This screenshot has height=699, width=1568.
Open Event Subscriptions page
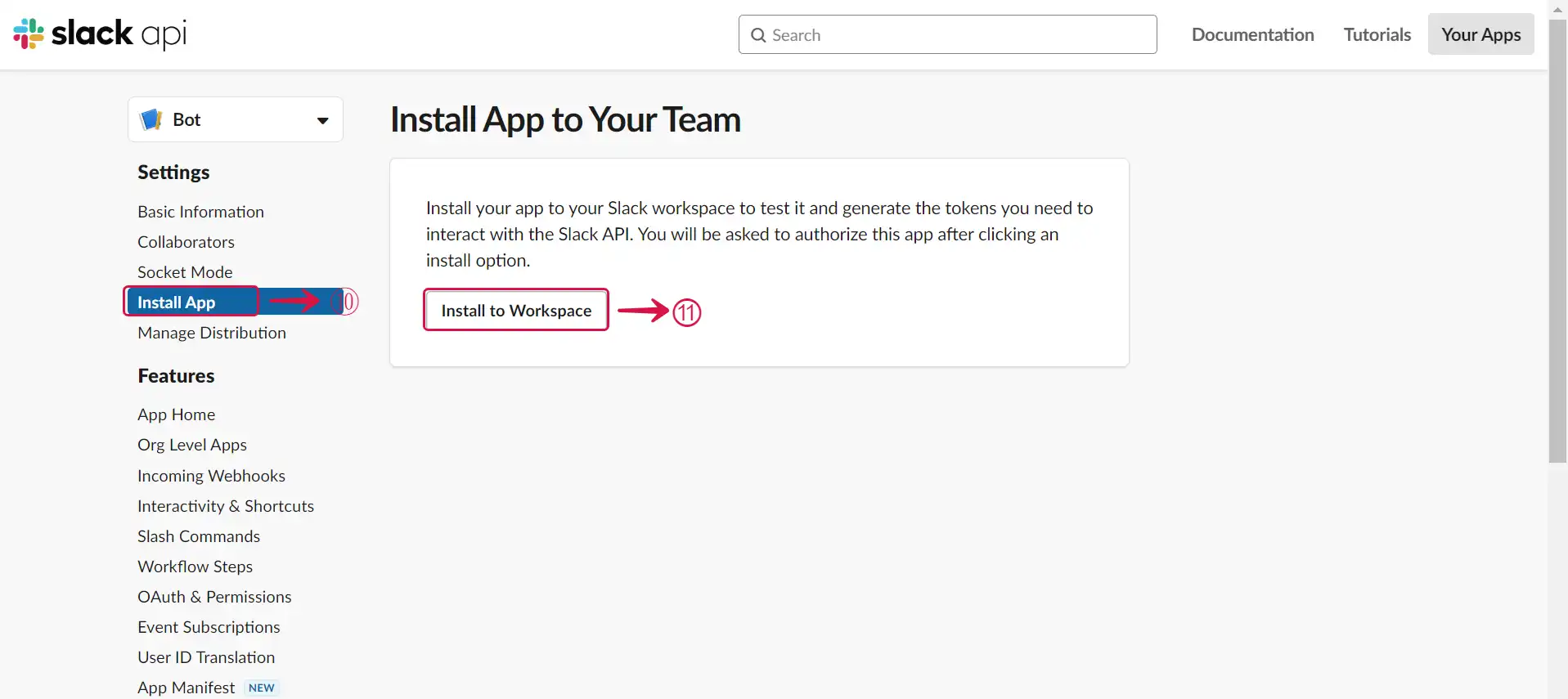coord(209,627)
